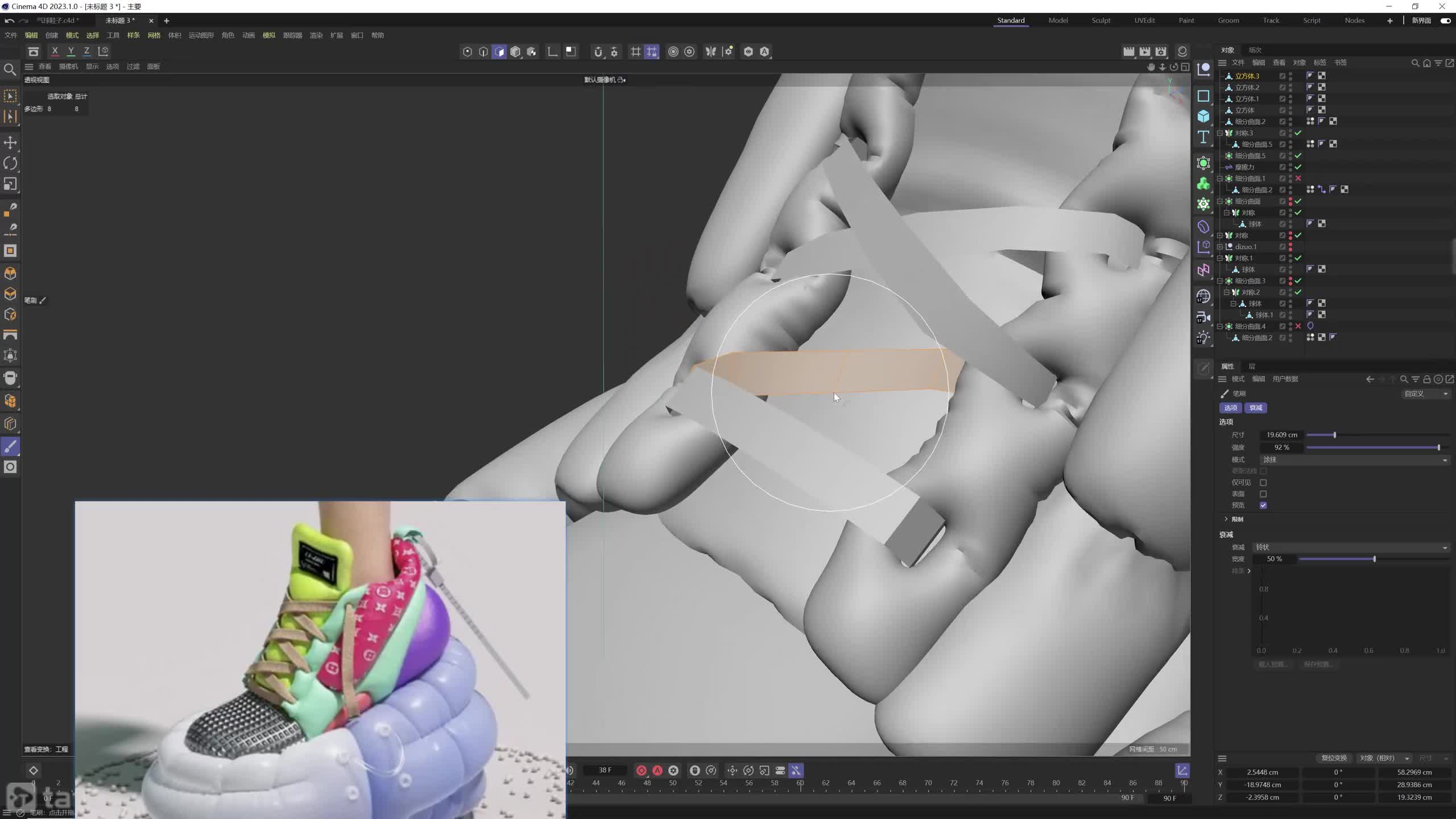The image size is (1456, 819).
Task: Toggle visibility dots for dizuo.1
Action: (x=1290, y=247)
